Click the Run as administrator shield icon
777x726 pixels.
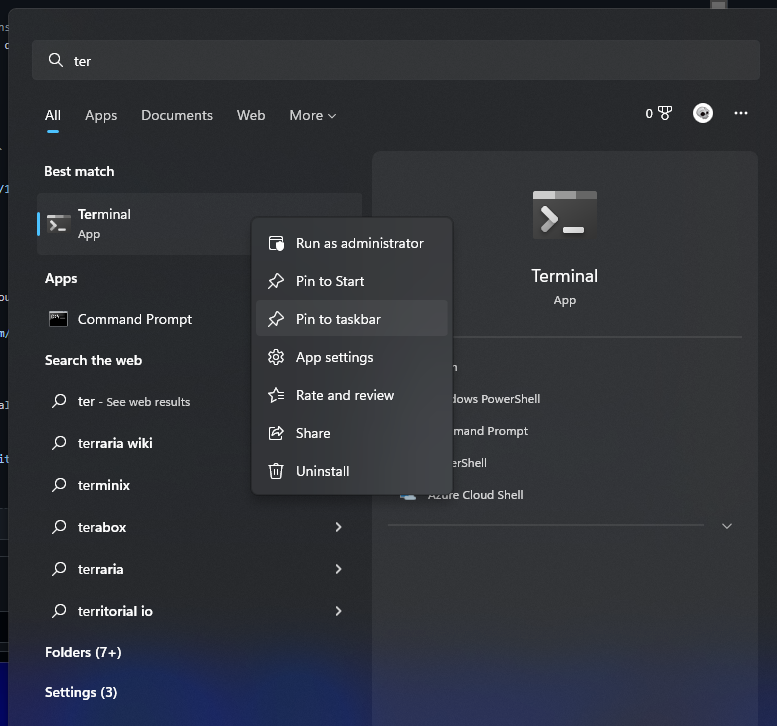point(276,243)
